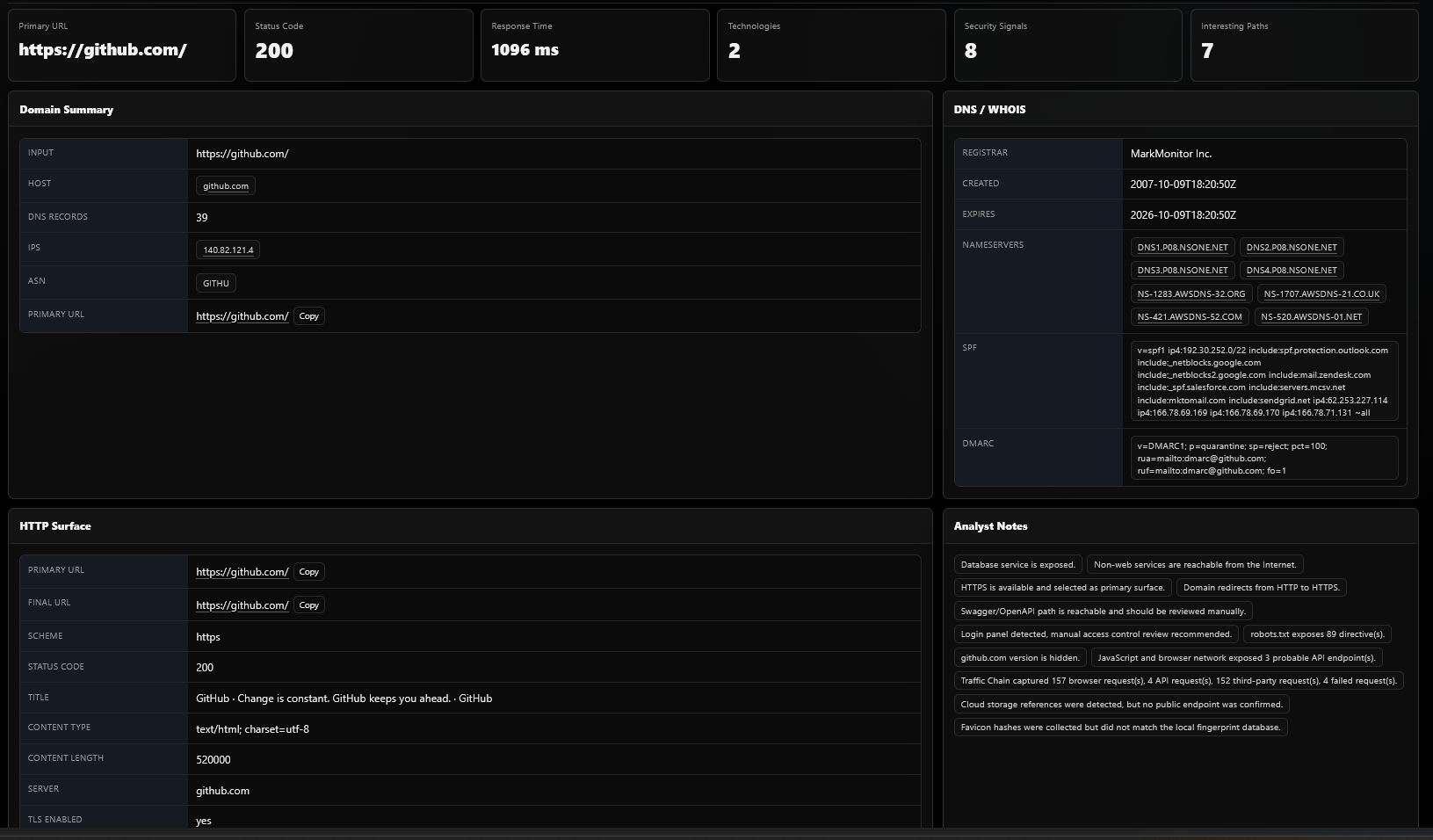Viewport: 1433px width, 840px height.
Task: Click the NS-1707.AWSDNS-21.CO.UK nameserver chip
Action: point(1321,294)
